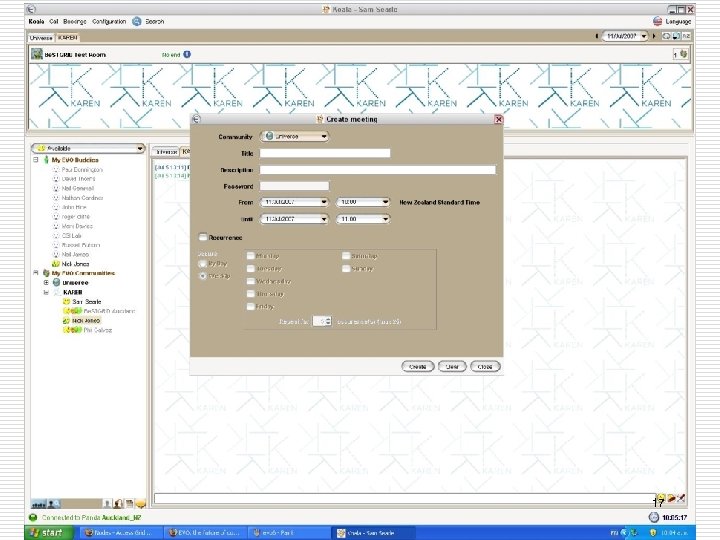Image resolution: width=720 pixels, height=540 pixels.
Task: Switch to the Universe tab at top
Action: (41, 38)
